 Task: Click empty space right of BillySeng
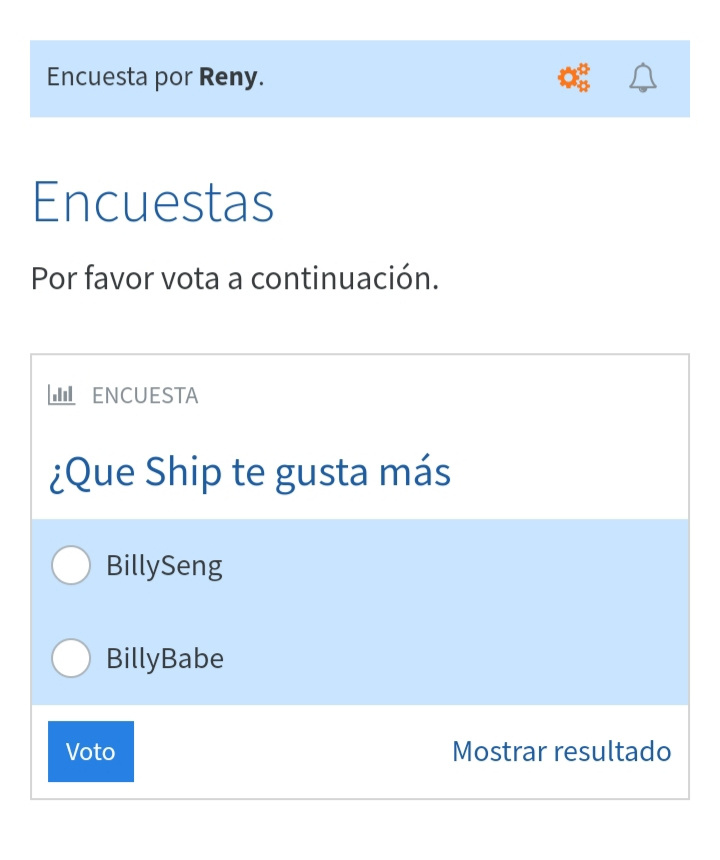click(x=450, y=566)
